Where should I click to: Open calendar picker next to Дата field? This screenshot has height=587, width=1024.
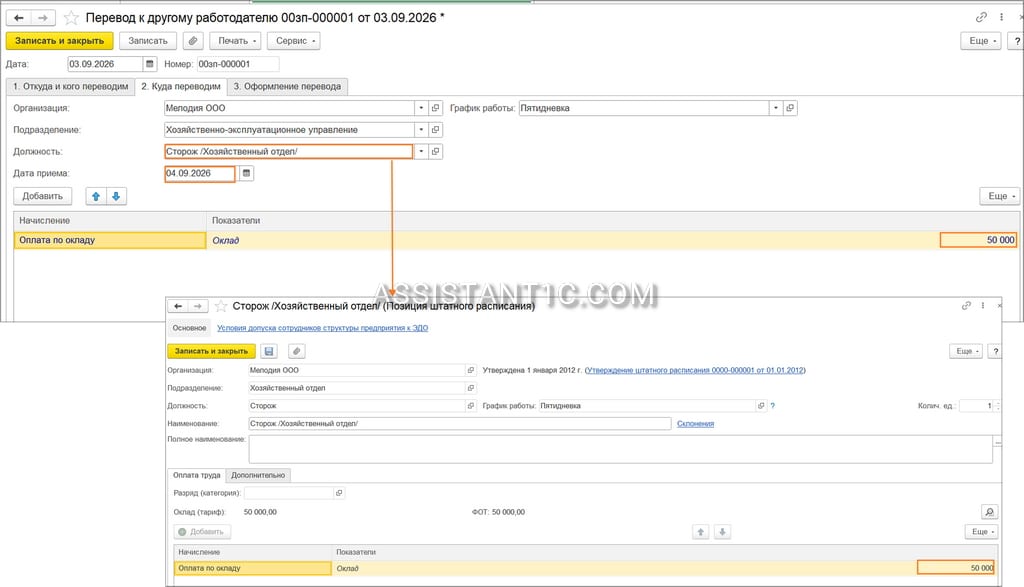pos(150,64)
